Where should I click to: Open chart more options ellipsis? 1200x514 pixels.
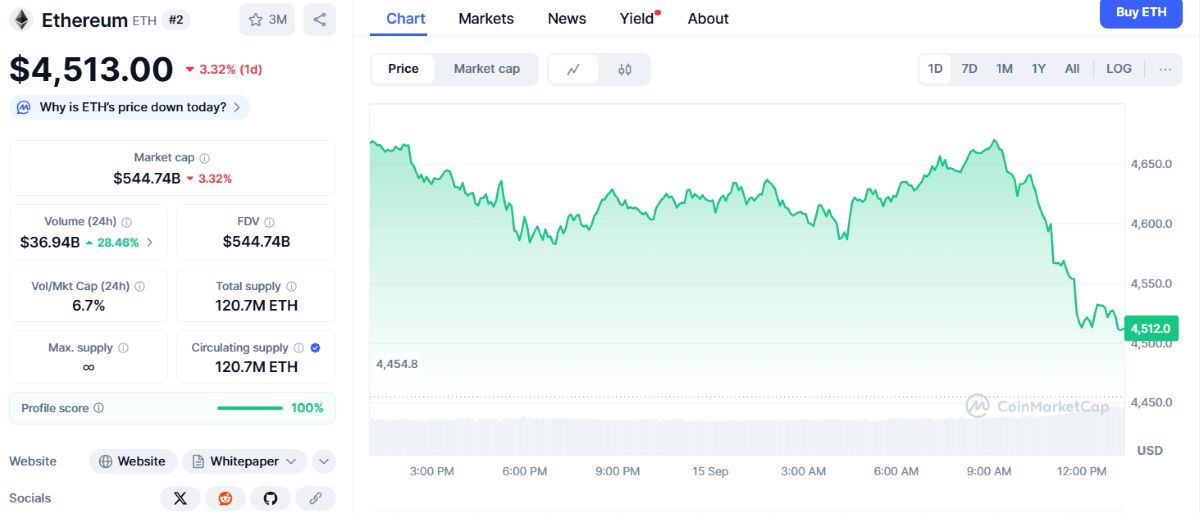1165,69
